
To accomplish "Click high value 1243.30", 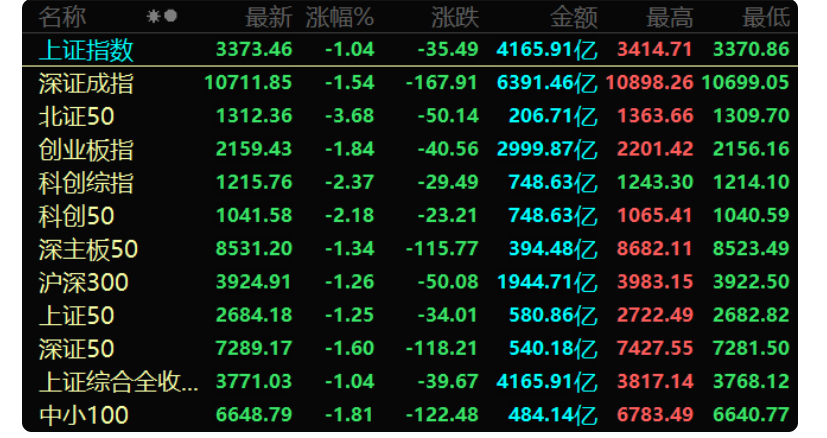I will coord(655,183).
